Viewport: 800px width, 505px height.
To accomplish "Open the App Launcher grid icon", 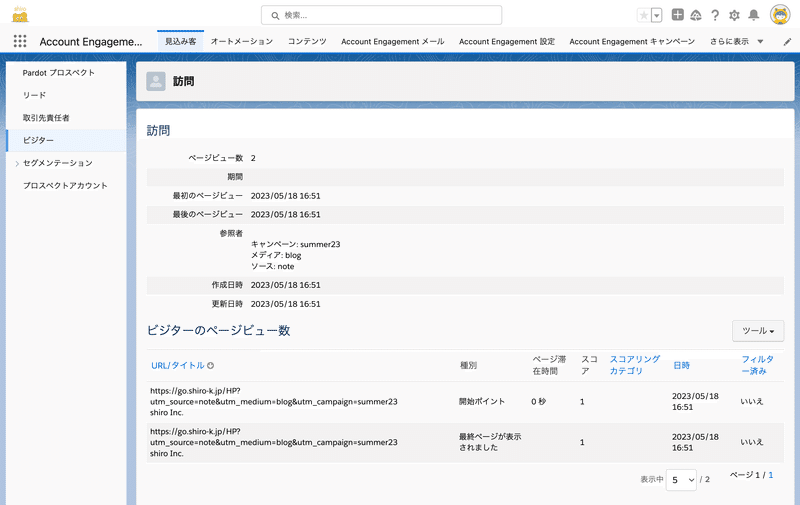I will click(20, 41).
